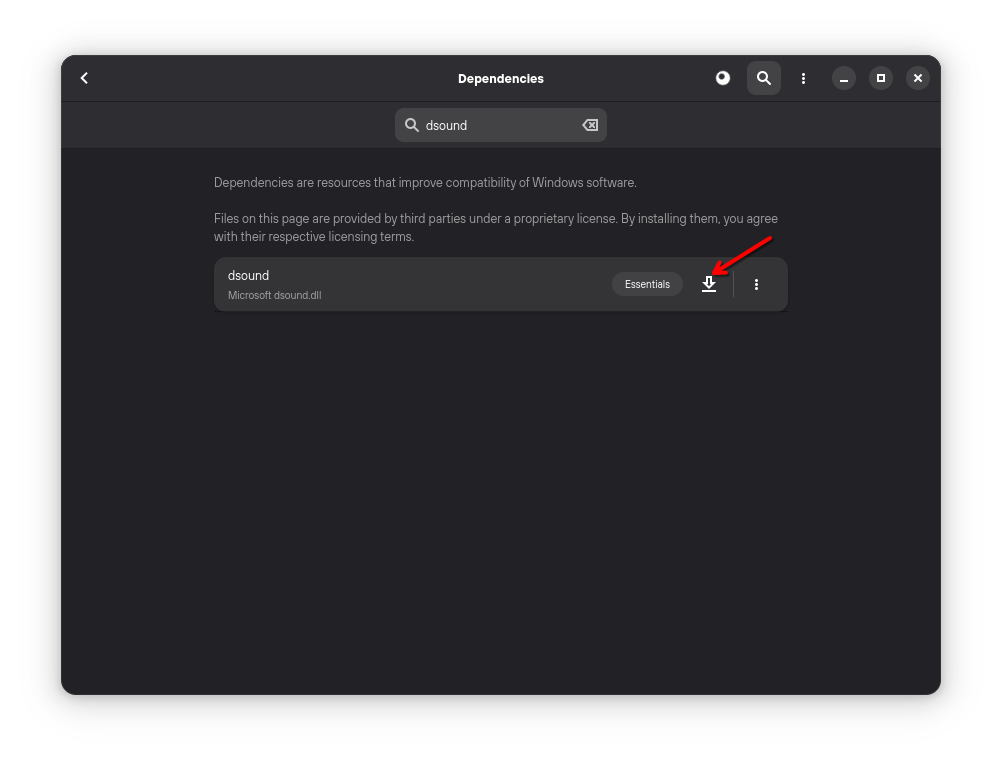
Task: Maximize the Dependencies window
Action: point(881,78)
